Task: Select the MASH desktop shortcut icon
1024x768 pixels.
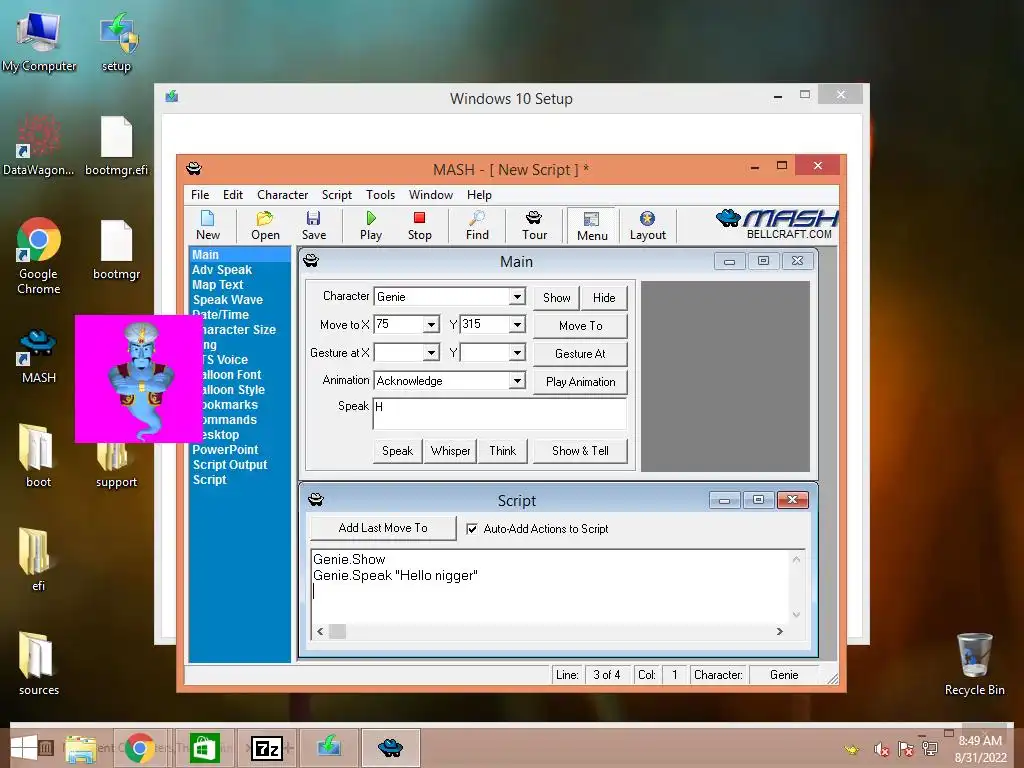Action: point(39,356)
